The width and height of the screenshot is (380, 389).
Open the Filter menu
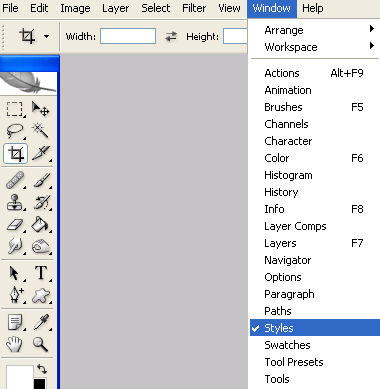click(194, 8)
